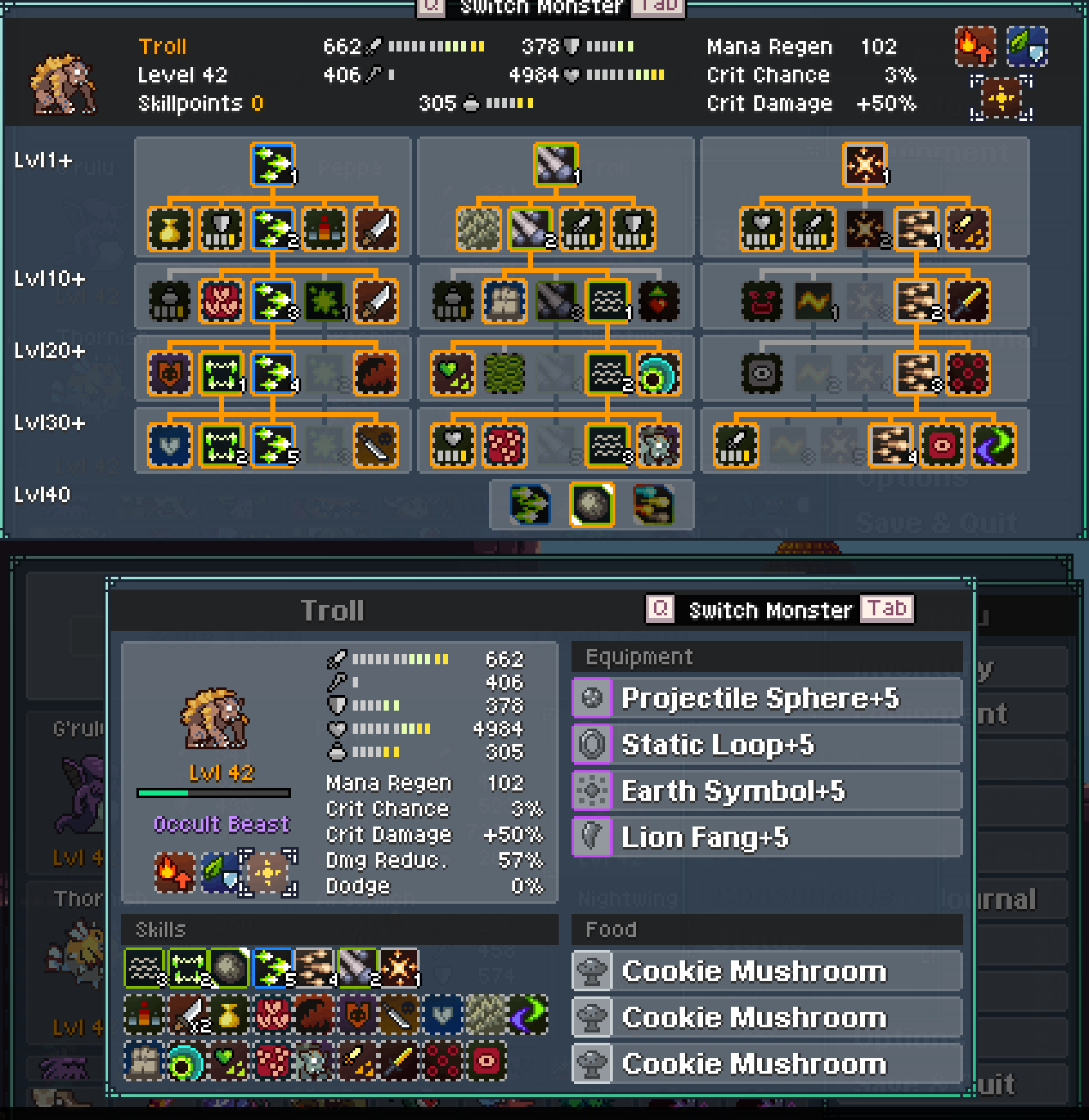Select the level 5 green arrows skill
The width and height of the screenshot is (1089, 1120).
tap(274, 445)
